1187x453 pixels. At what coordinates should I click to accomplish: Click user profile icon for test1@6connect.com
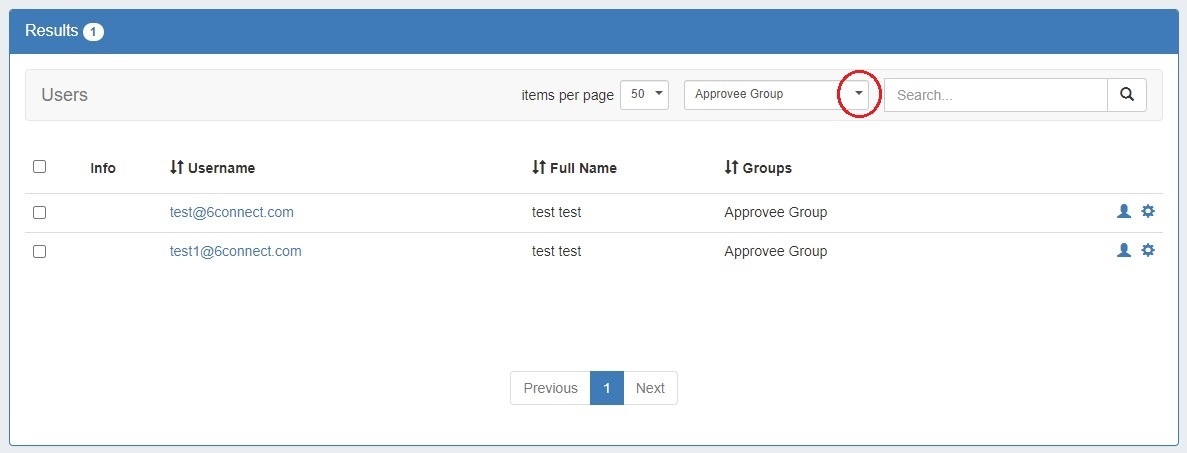(x=1124, y=250)
